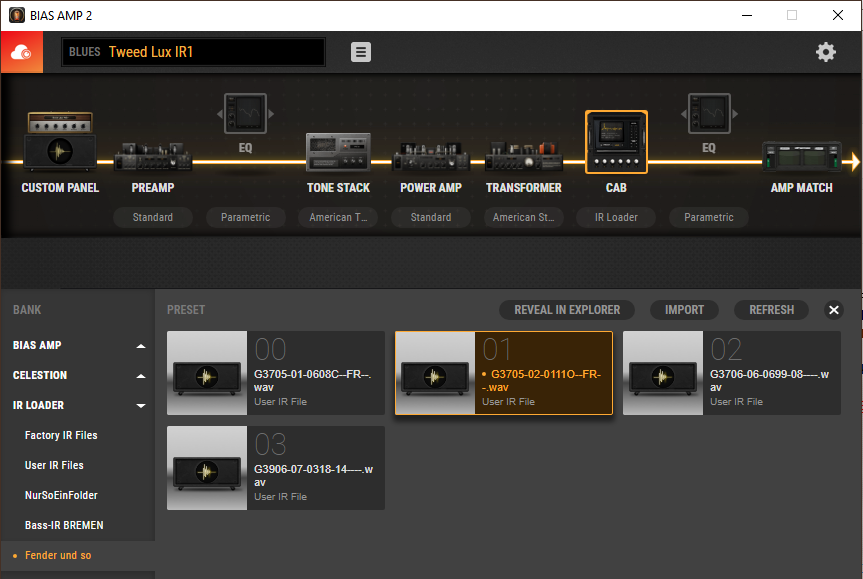This screenshot has height=579, width=863.
Task: Click the Tweed Lux IR1 preset name field
Action: click(193, 52)
